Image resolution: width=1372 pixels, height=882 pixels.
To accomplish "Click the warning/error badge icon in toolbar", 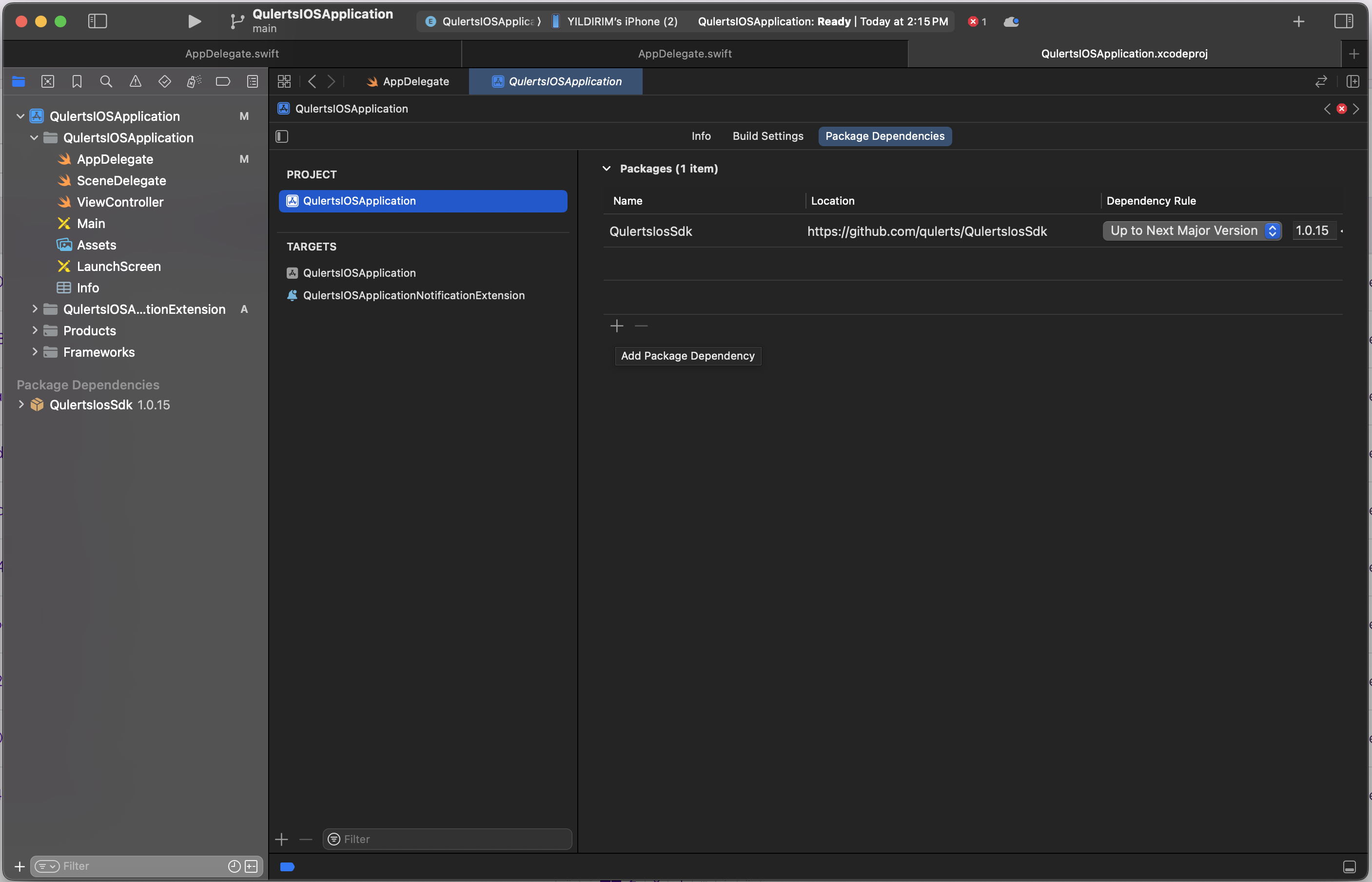I will pyautogui.click(x=975, y=20).
